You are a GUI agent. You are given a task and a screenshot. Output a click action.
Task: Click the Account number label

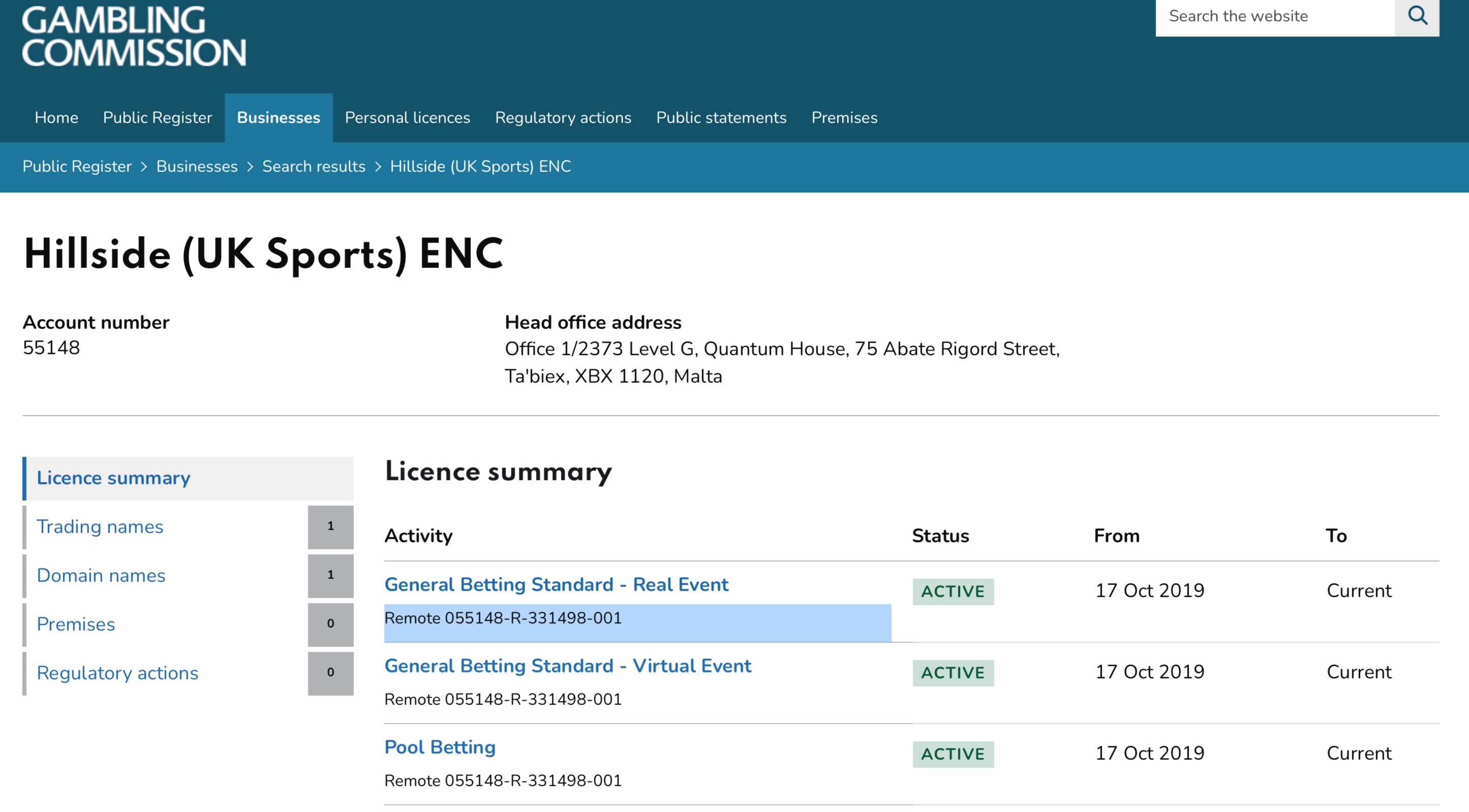click(96, 323)
